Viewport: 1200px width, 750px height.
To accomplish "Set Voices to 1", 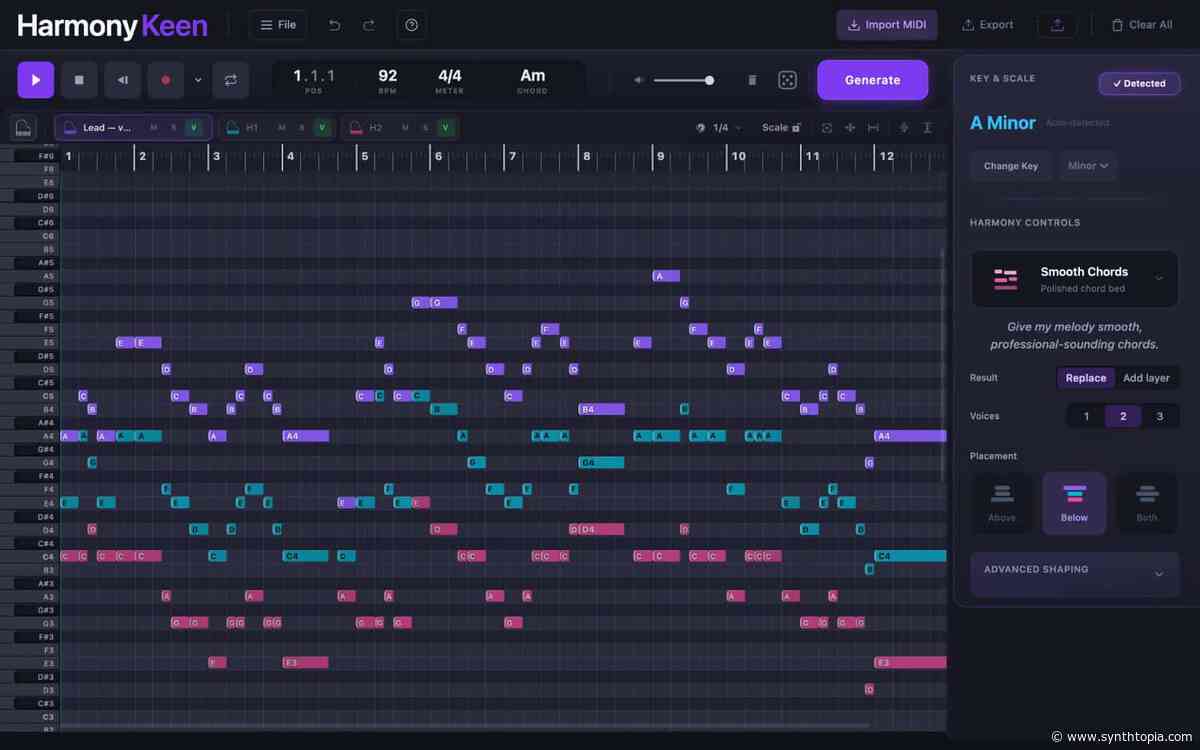I will click(x=1086, y=416).
